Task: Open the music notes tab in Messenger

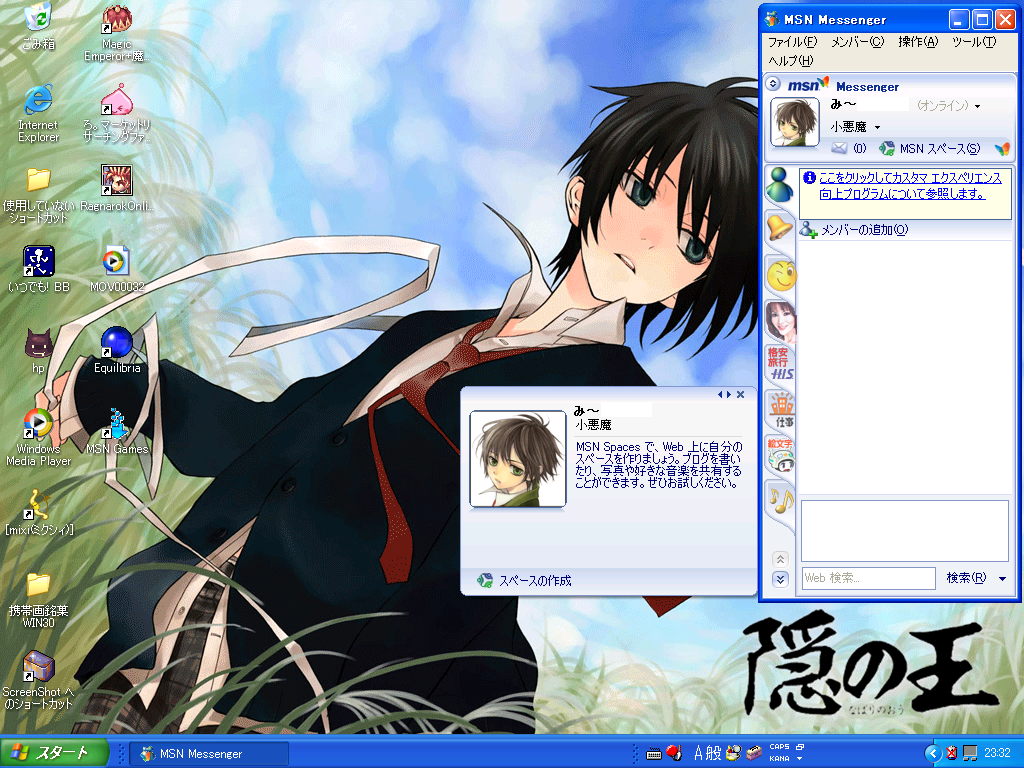Action: pos(780,501)
